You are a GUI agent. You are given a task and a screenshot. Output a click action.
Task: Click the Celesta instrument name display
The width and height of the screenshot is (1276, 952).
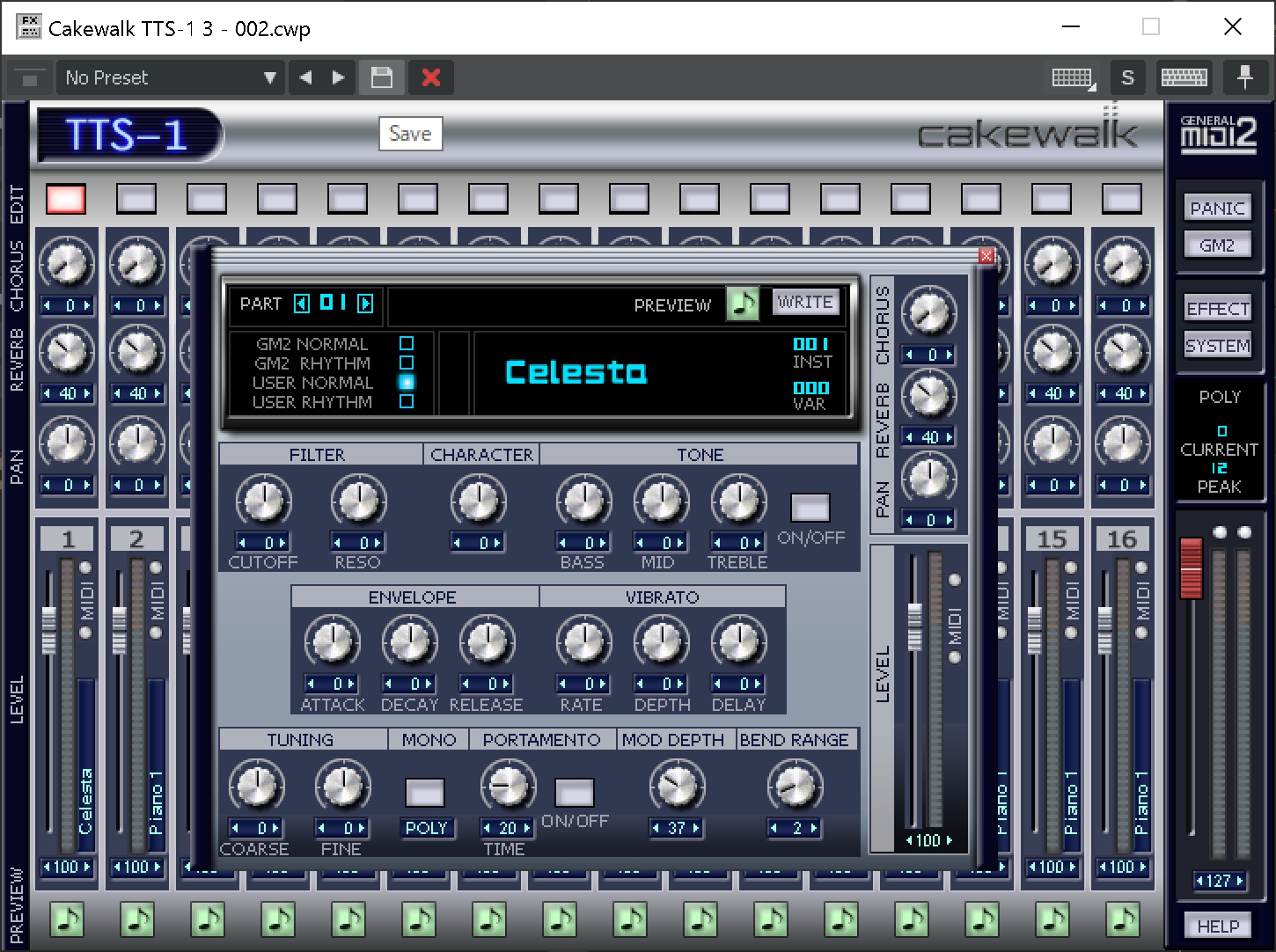[x=576, y=372]
